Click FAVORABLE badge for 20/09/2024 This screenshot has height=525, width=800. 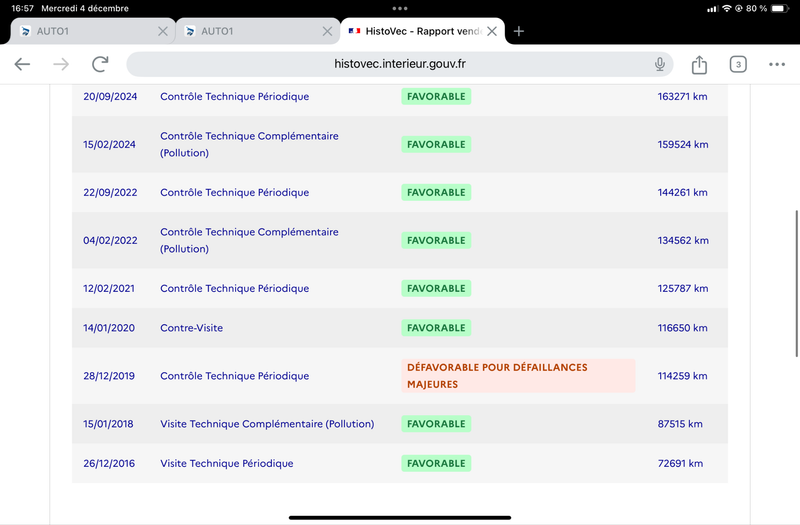click(x=436, y=96)
